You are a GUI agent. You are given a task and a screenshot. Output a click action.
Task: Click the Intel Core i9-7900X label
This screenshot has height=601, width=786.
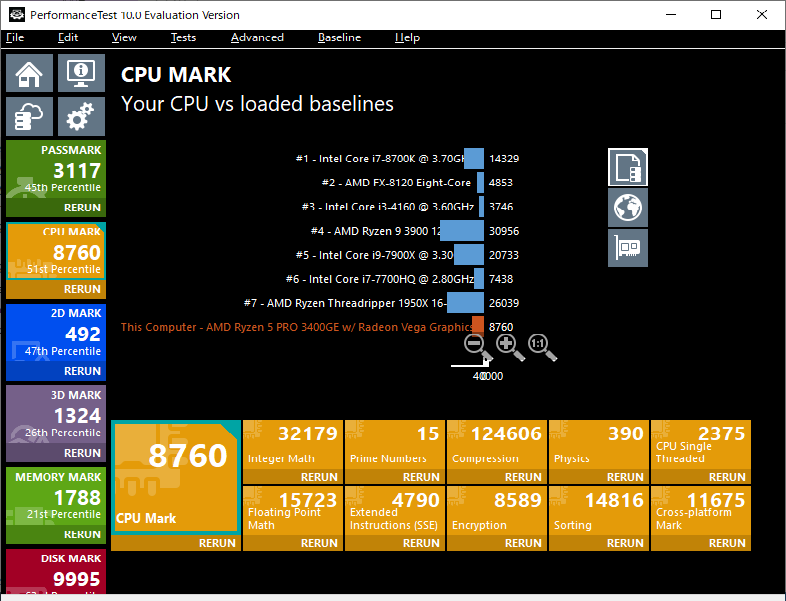[374, 255]
